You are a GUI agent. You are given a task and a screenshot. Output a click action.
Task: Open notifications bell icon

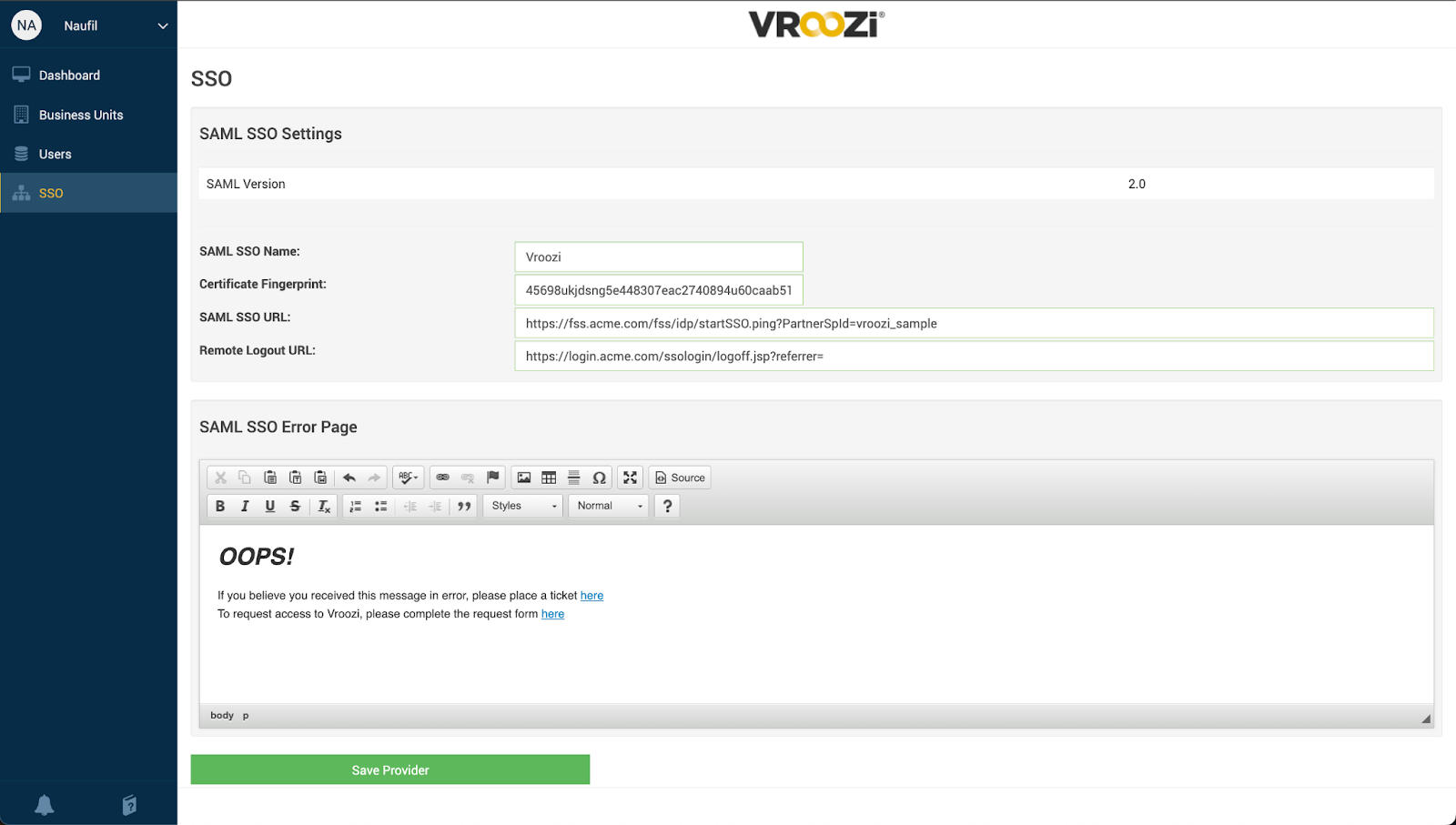pos(44,805)
